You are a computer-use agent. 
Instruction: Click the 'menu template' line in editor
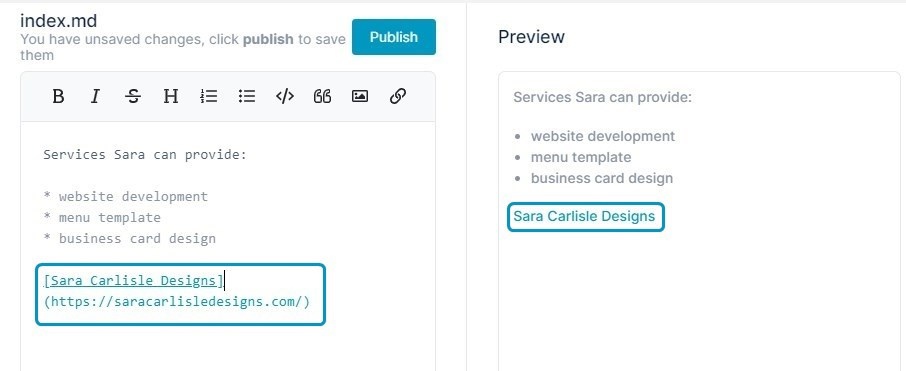click(102, 218)
